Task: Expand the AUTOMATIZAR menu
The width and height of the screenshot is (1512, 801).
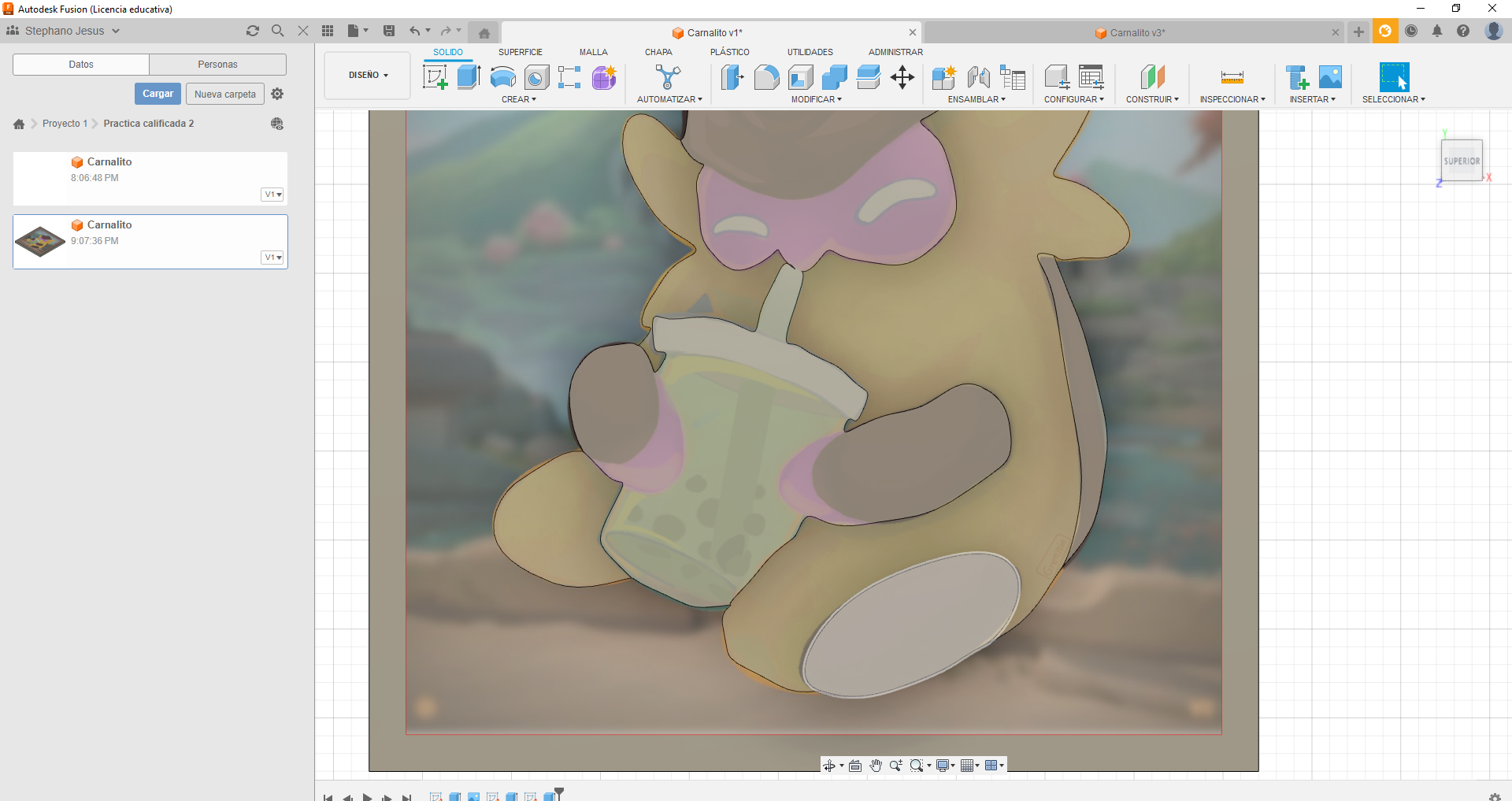Action: pyautogui.click(x=669, y=99)
